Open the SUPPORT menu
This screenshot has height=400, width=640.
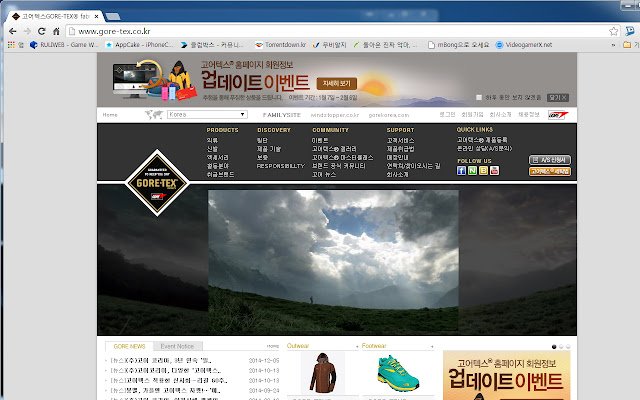(400, 130)
